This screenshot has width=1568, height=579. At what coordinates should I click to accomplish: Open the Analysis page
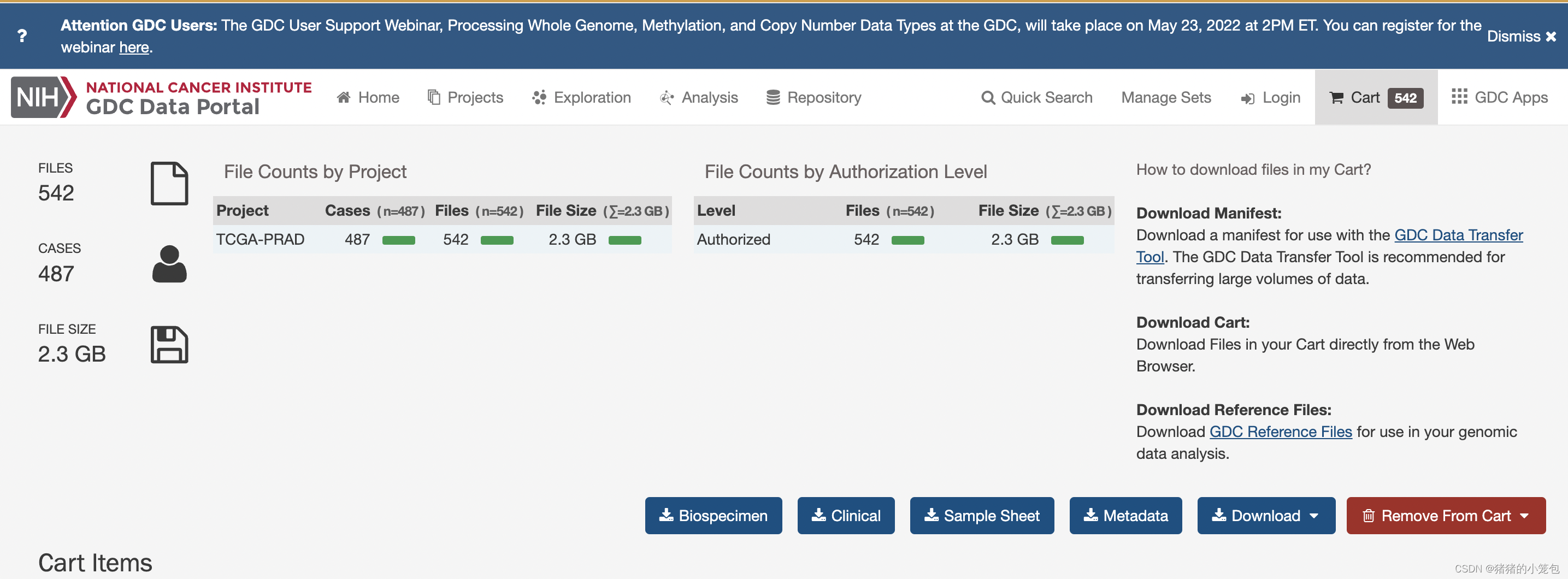(x=699, y=97)
